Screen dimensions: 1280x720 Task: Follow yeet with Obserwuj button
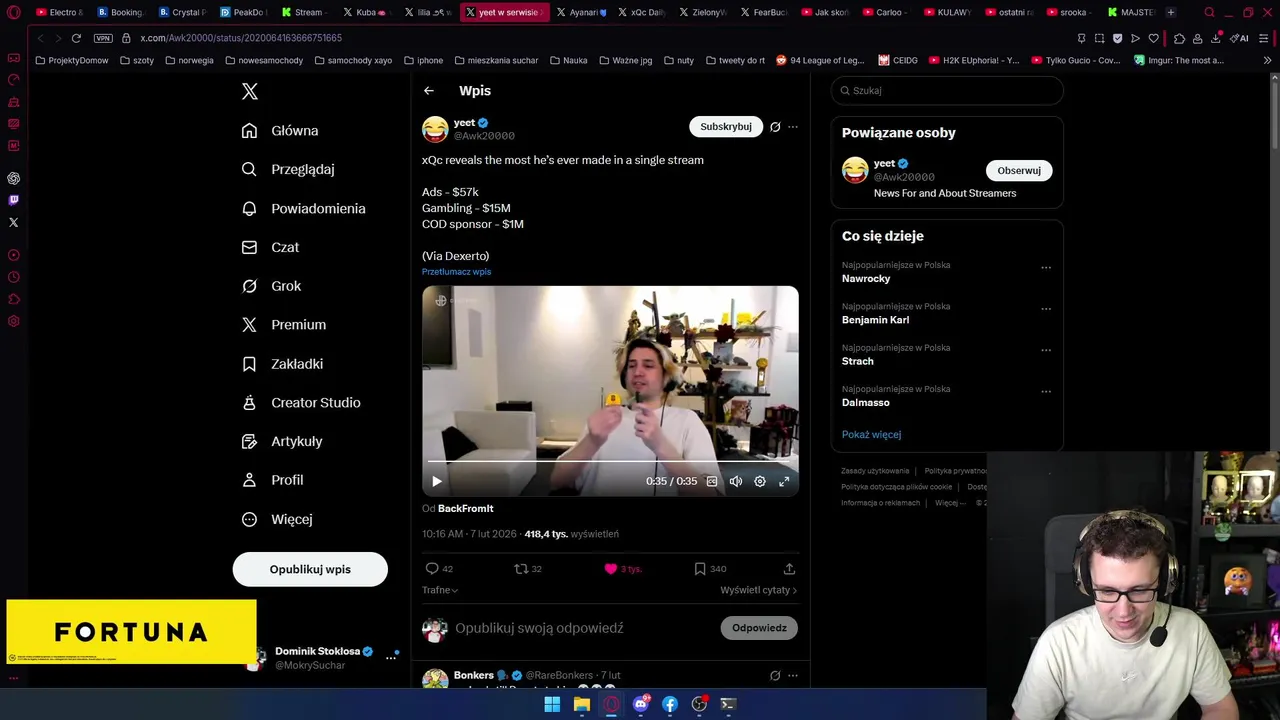pos(1018,170)
